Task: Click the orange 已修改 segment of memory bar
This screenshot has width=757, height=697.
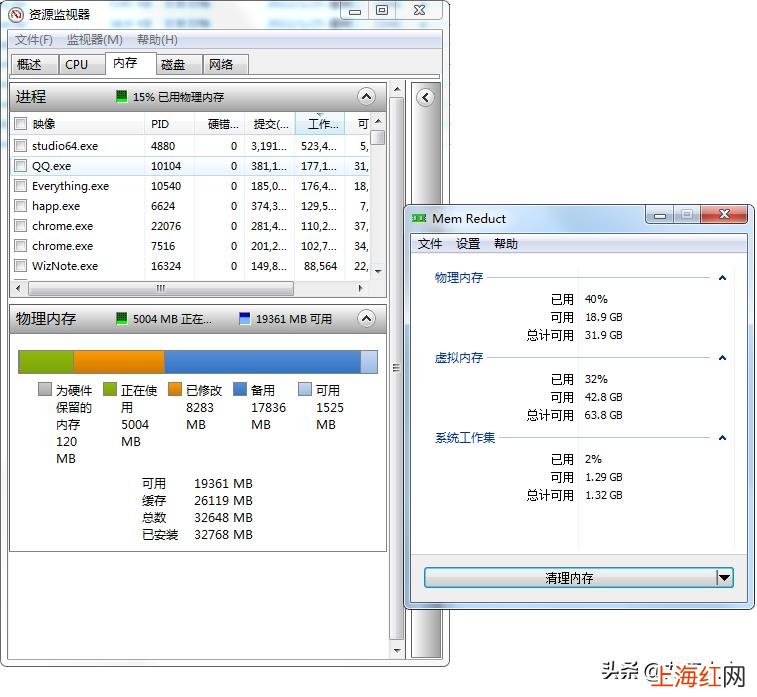Action: (119, 362)
